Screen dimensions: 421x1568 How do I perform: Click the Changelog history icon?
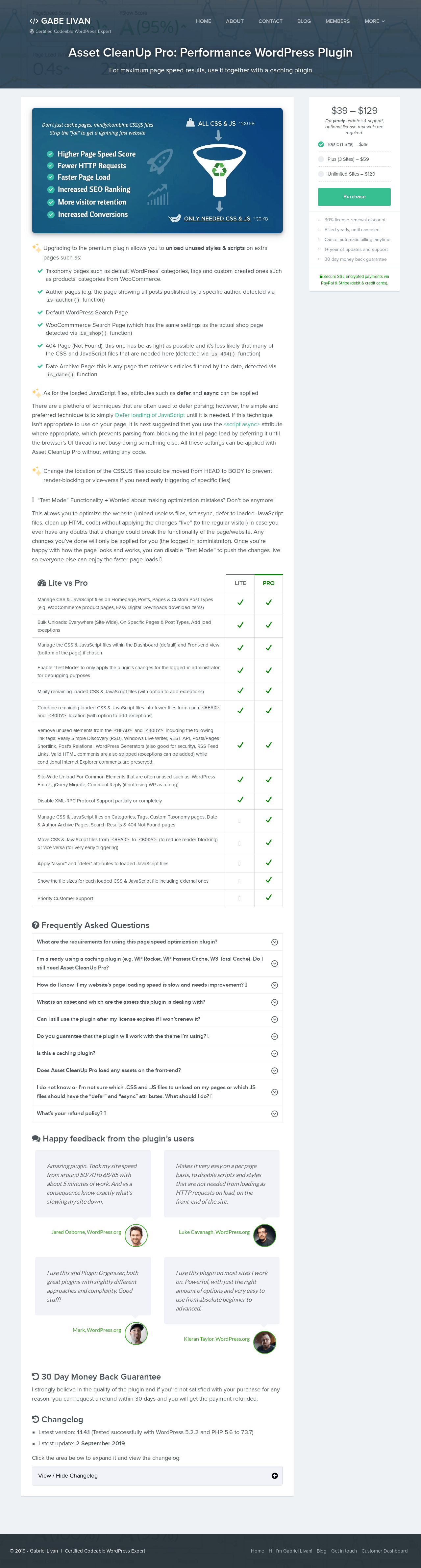click(35, 1419)
